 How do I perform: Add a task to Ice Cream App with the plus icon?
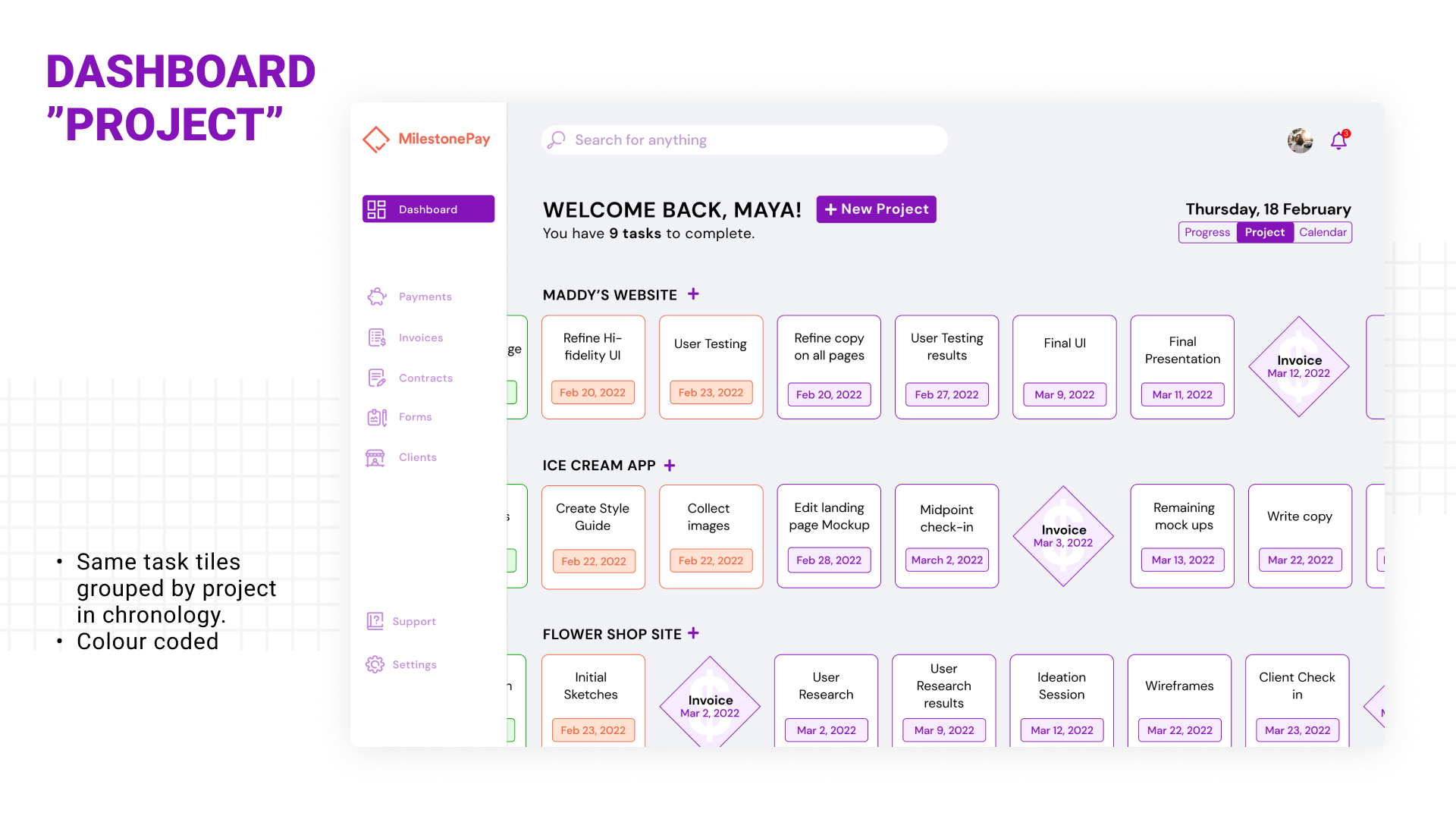pyautogui.click(x=670, y=465)
